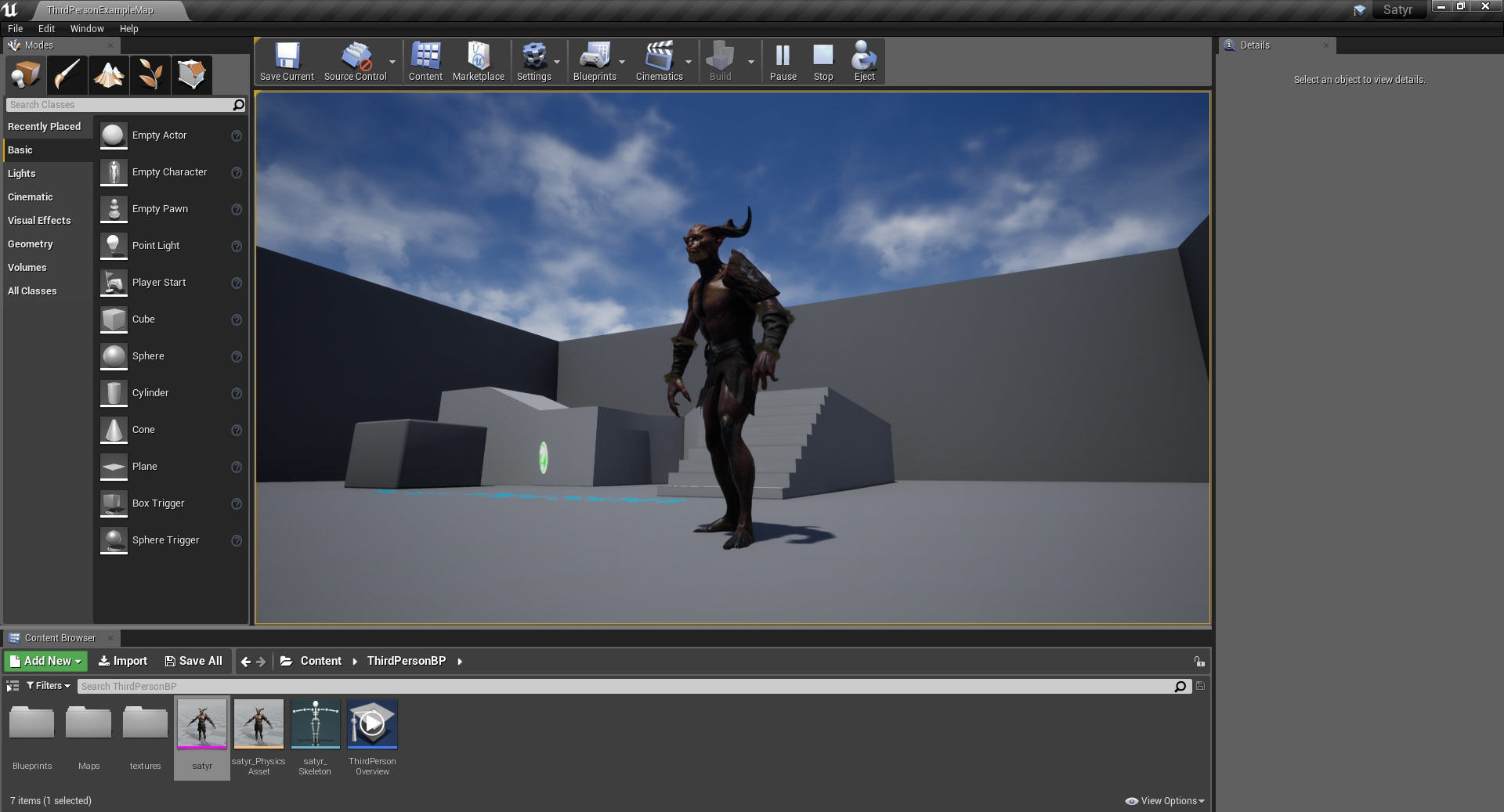Switch to the All Classes category

48,291
